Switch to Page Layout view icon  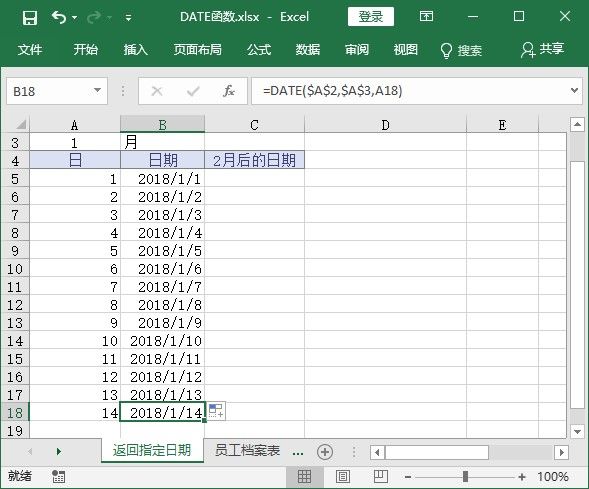[x=343, y=477]
